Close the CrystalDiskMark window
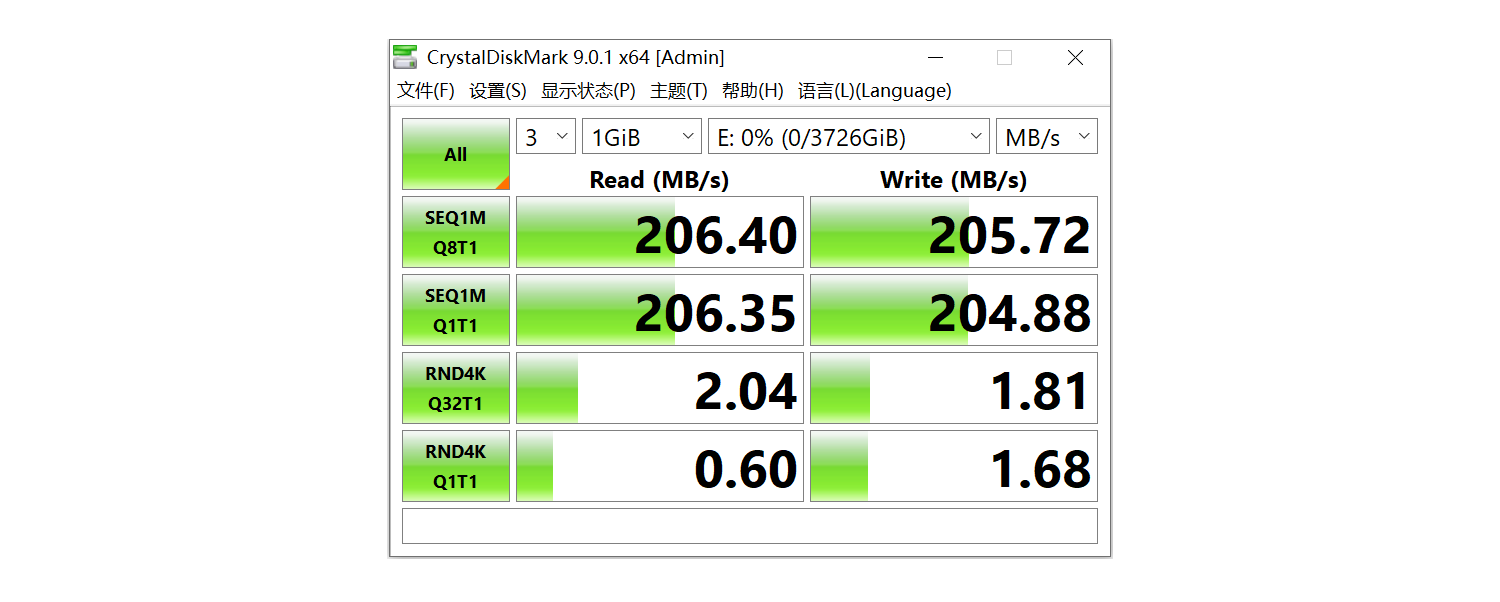This screenshot has height=602, width=1500. point(1075,58)
